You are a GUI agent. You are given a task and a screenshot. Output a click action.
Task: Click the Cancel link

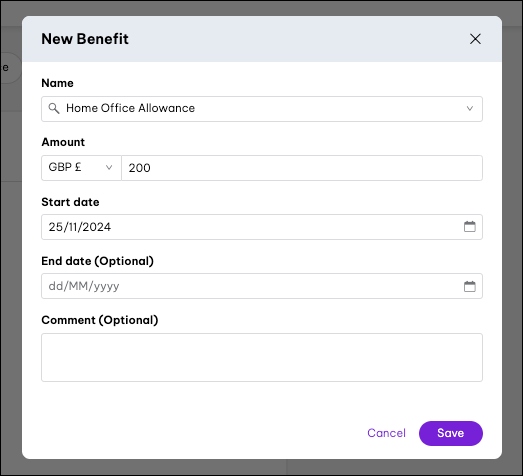[386, 433]
